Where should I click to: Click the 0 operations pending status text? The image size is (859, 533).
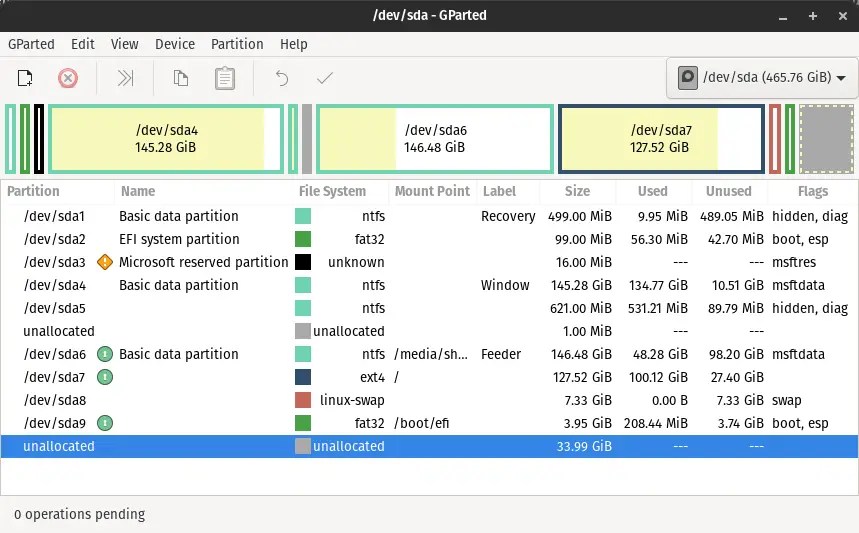pyautogui.click(x=79, y=514)
